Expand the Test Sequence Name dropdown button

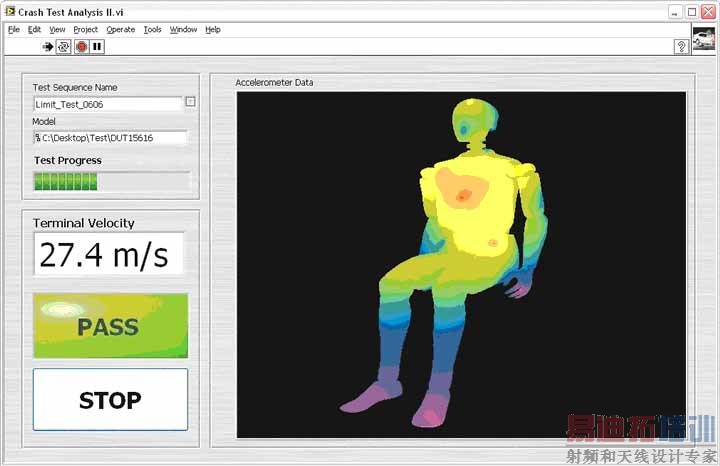(x=191, y=101)
